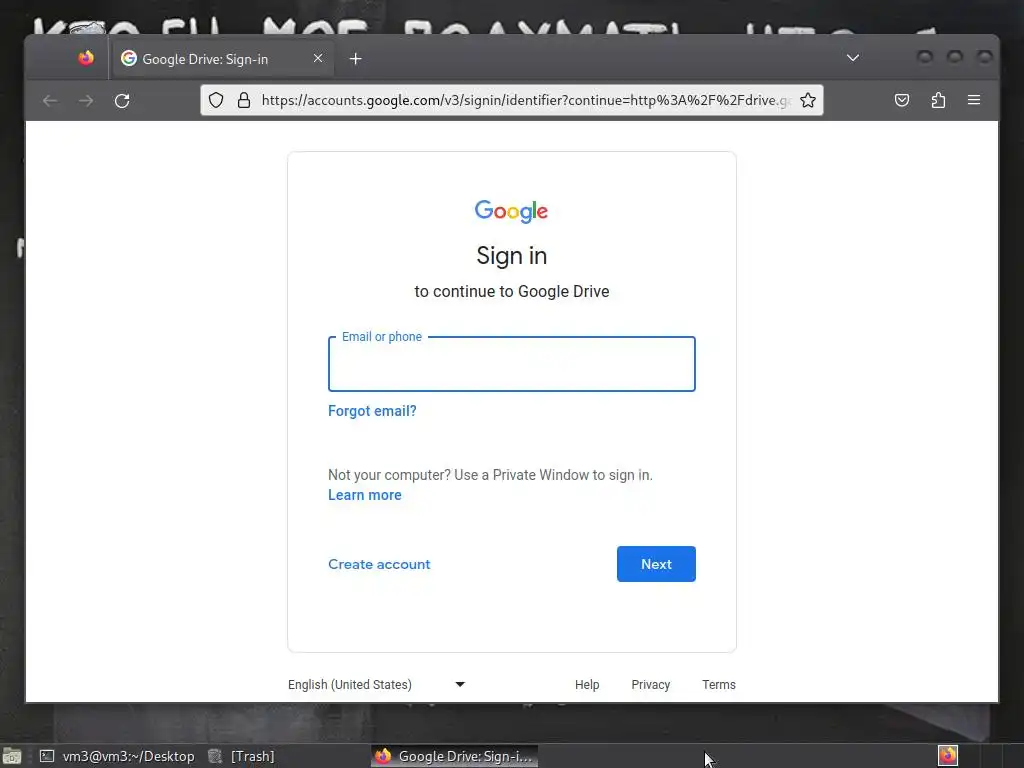Reload the current page
Screen dimensions: 1024x768
point(122,101)
